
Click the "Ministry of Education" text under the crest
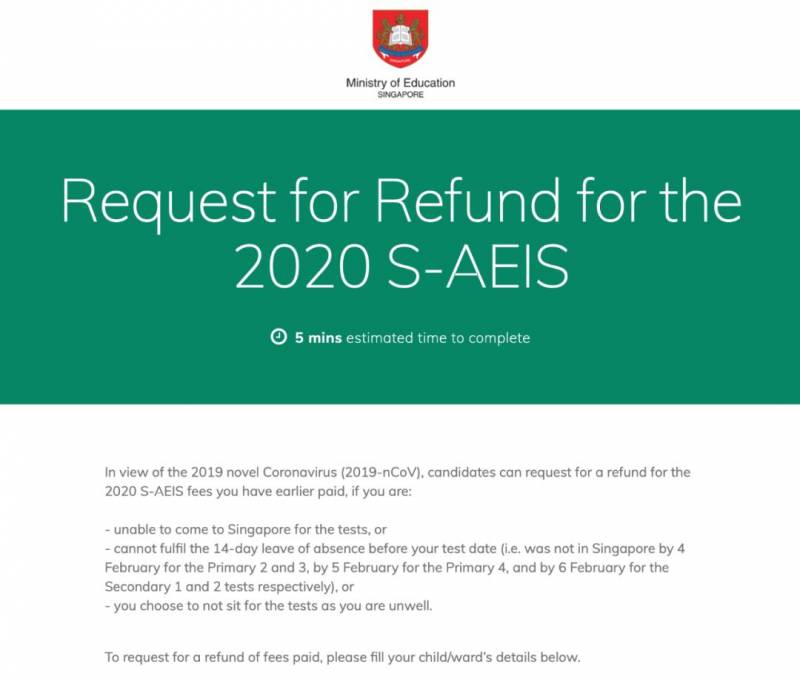point(400,83)
